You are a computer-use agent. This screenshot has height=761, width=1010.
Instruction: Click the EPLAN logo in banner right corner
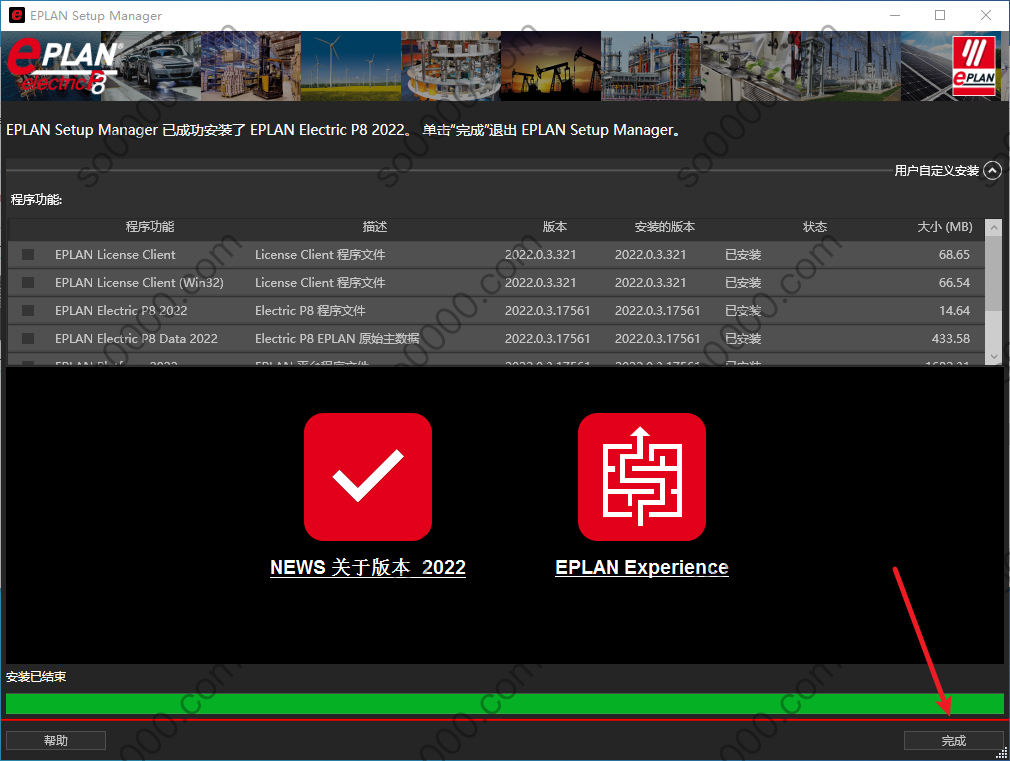click(x=974, y=66)
